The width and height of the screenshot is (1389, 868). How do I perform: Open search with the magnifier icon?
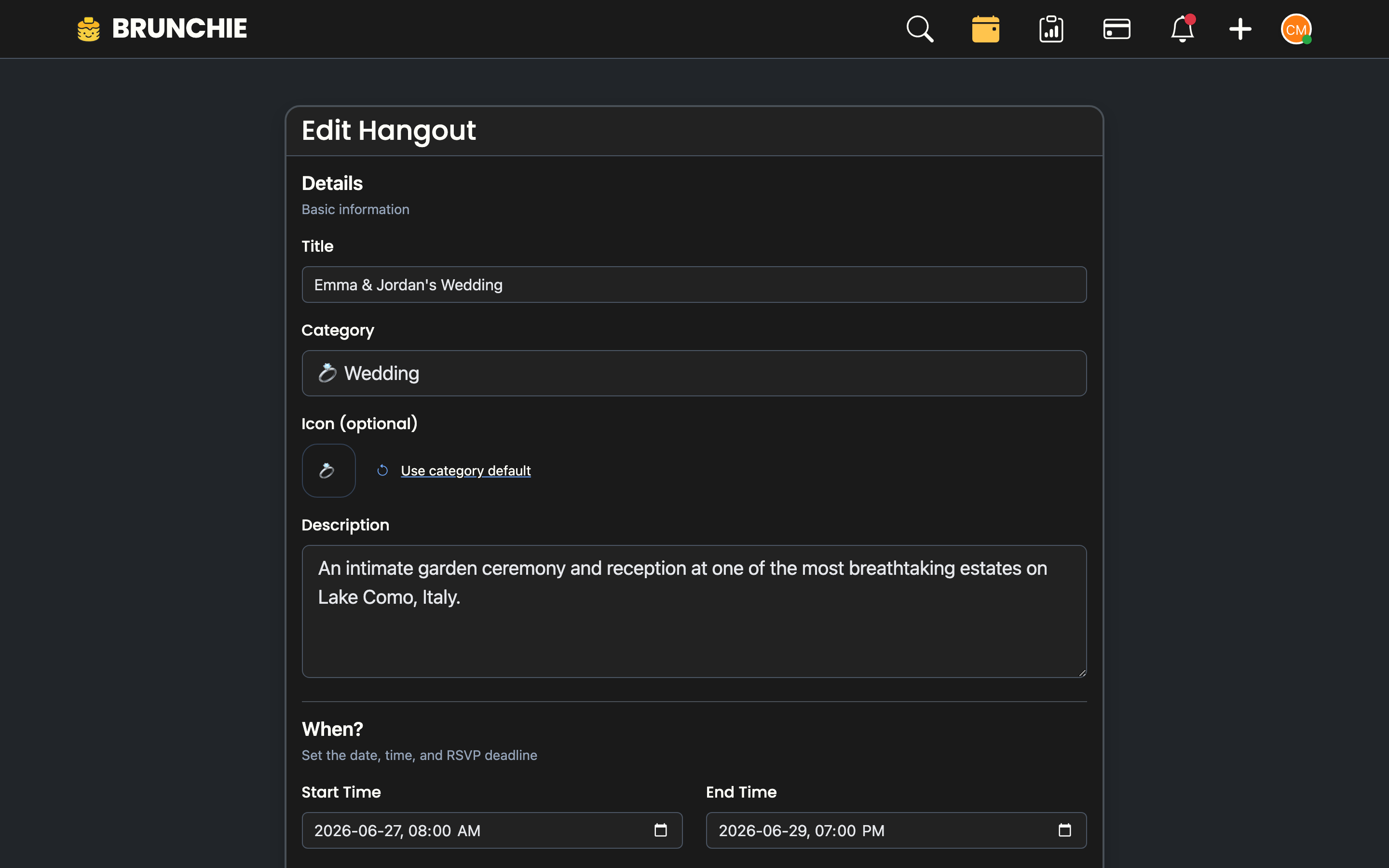click(920, 29)
